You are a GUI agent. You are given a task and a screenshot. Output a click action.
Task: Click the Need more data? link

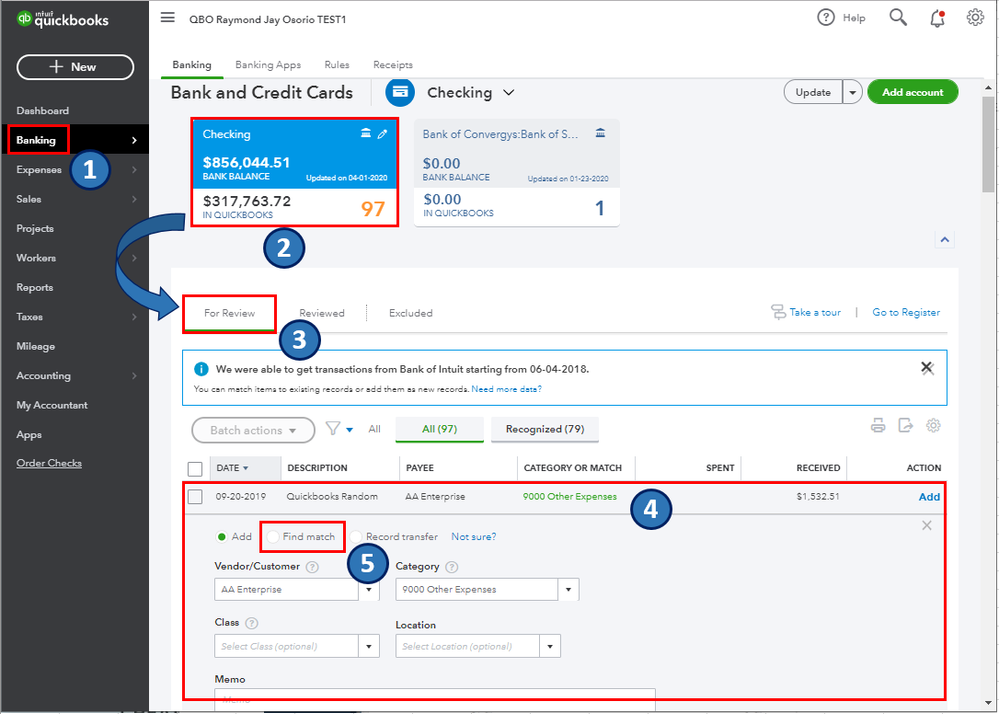(x=507, y=389)
